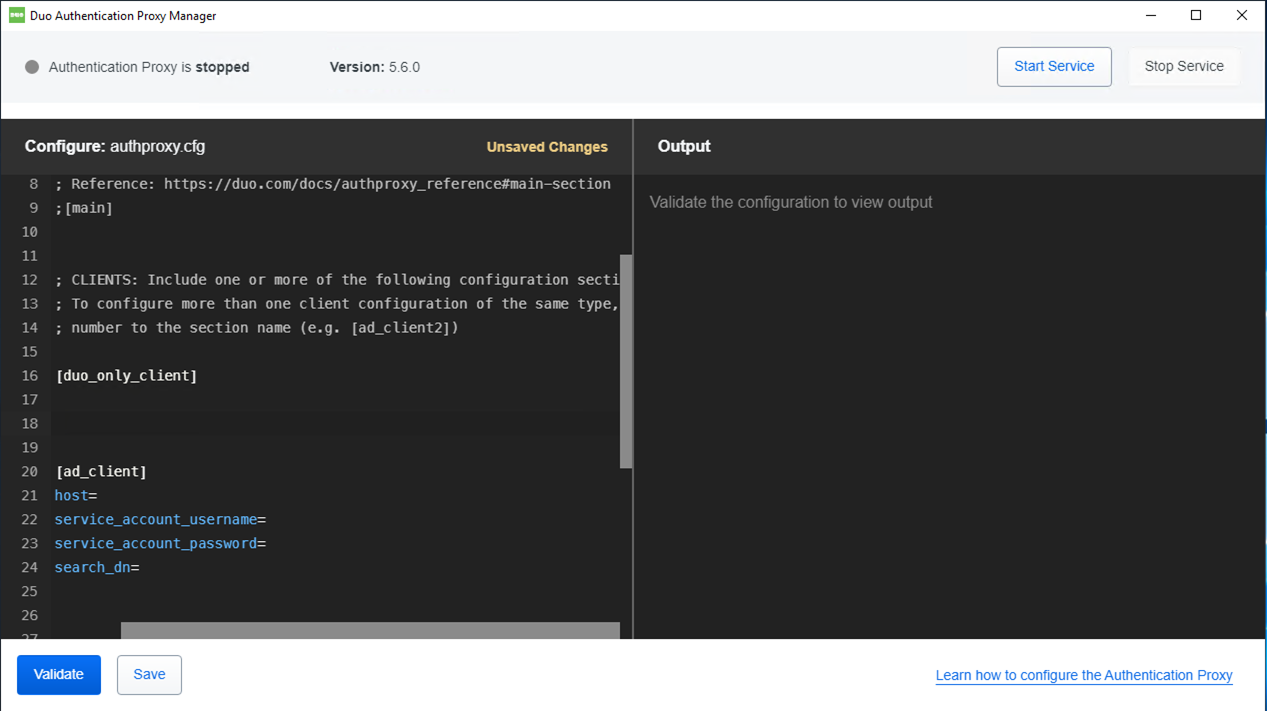This screenshot has height=711, width=1267.
Task: Click the gray stopped status indicator dot
Action: [x=32, y=67]
